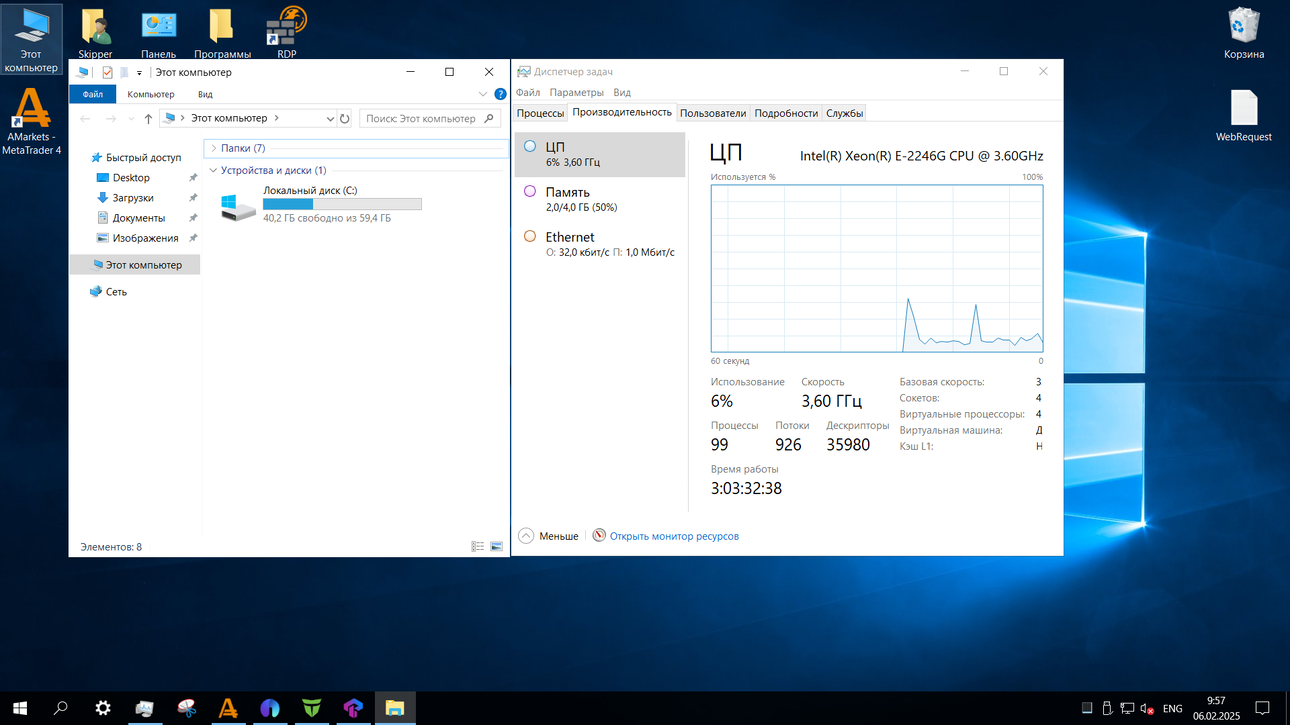Screen dimensions: 1290x725
Task: Click the network tray icon
Action: click(x=1127, y=708)
